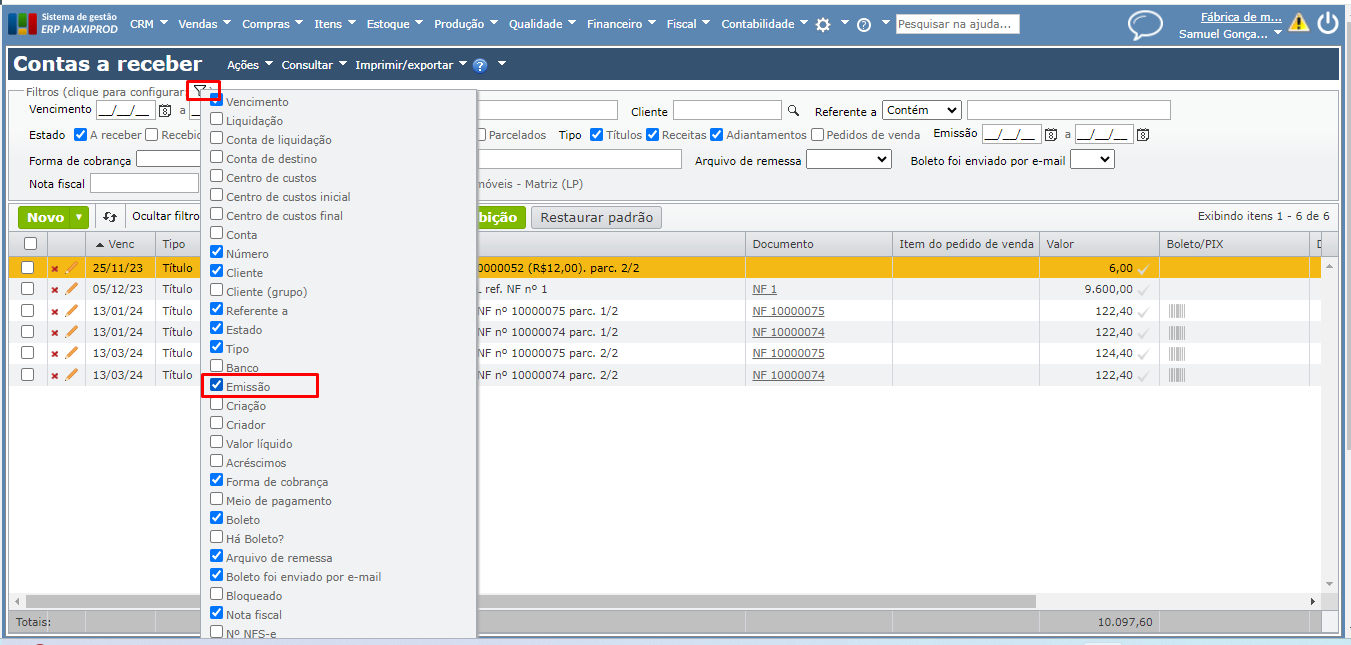Expand the Referente a Contém dropdown
Viewport: 1351px width, 645px height.
[x=921, y=110]
